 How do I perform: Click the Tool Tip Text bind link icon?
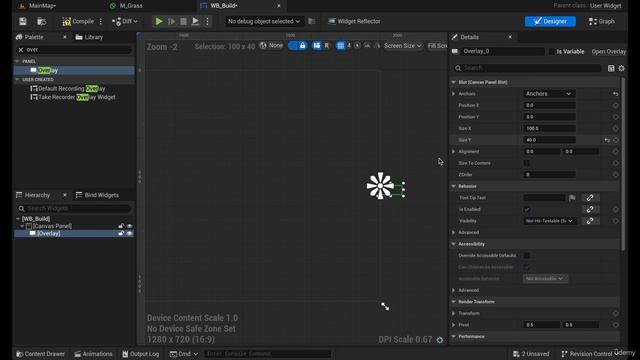pos(590,198)
